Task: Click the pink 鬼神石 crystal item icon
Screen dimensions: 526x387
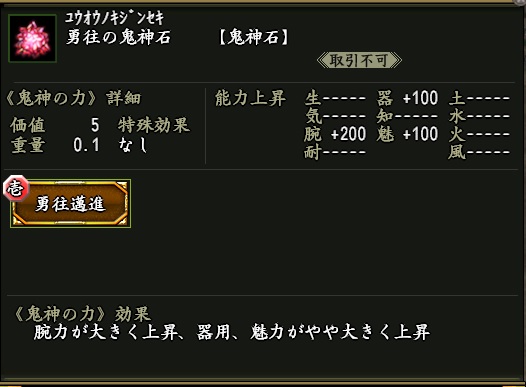Action: 32,38
